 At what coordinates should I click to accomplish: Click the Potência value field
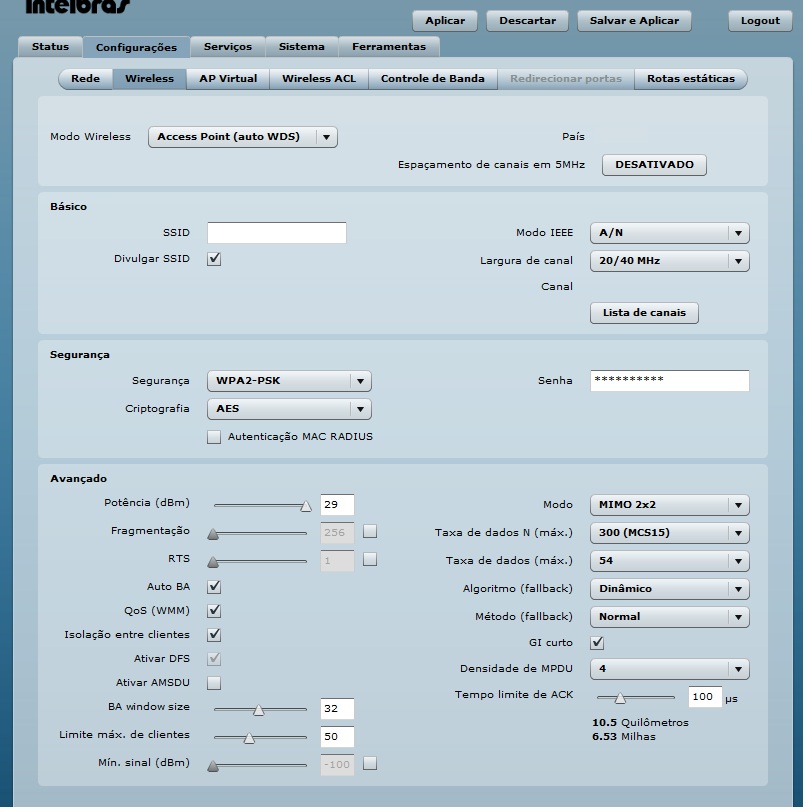click(337, 505)
